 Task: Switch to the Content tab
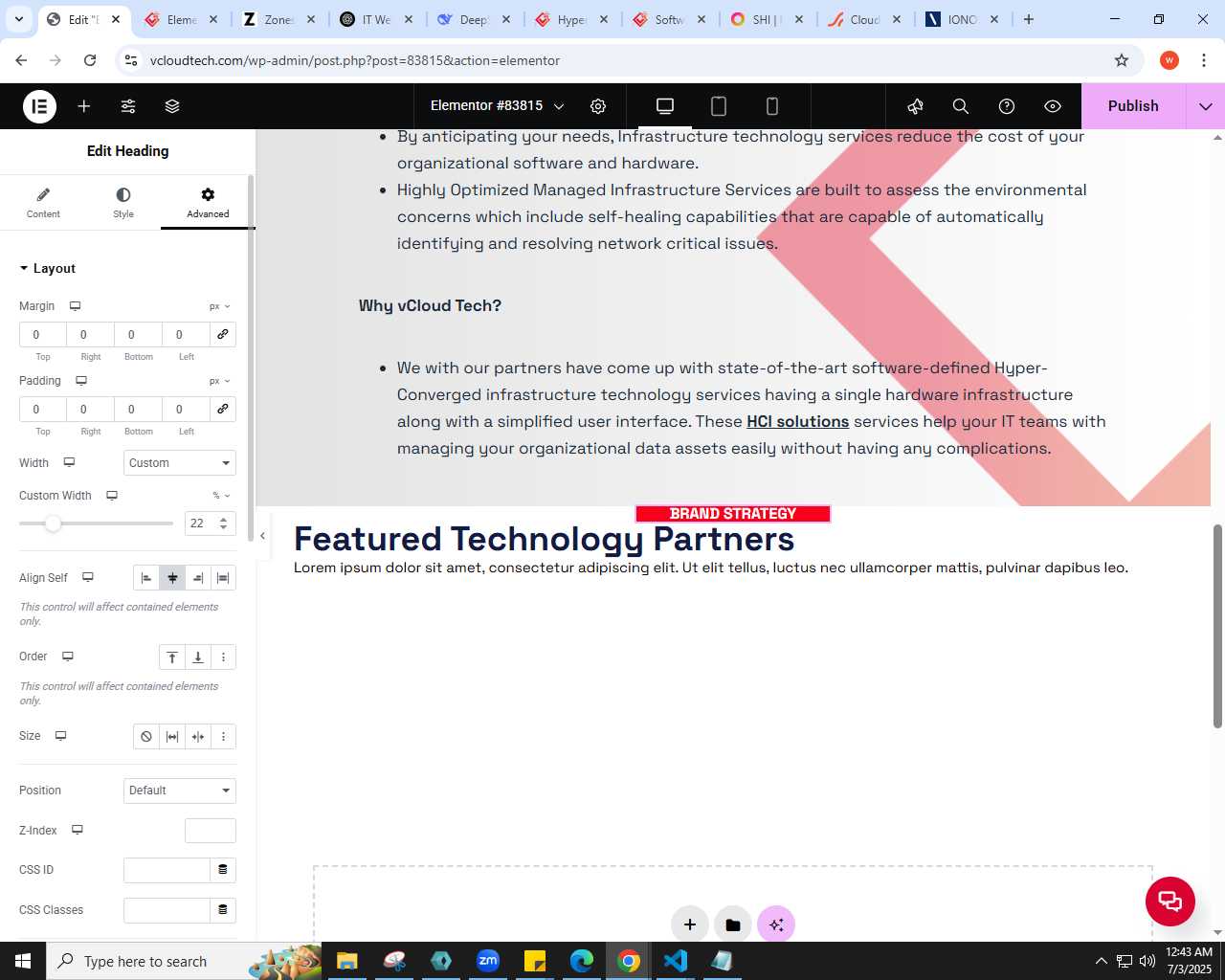click(43, 203)
